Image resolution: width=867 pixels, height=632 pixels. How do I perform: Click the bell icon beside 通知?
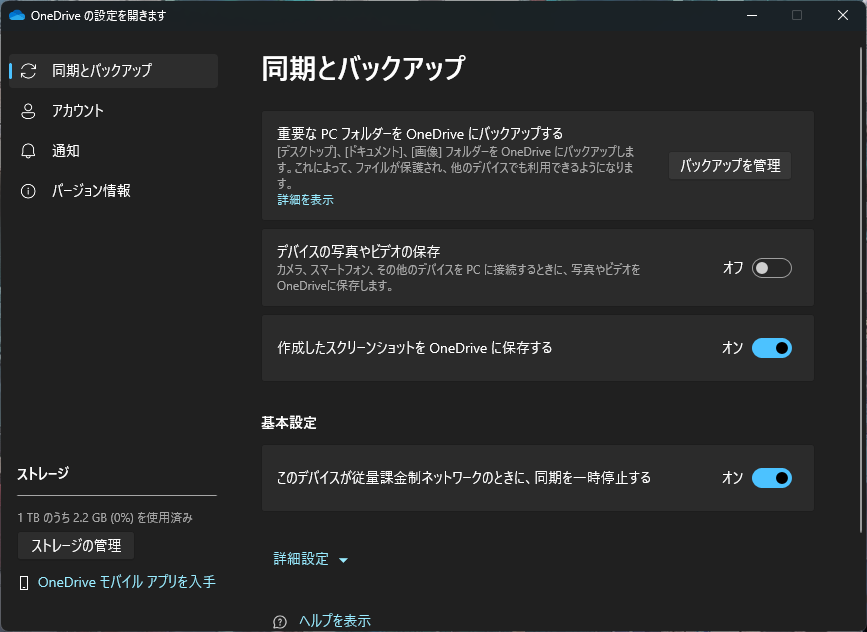pos(28,151)
